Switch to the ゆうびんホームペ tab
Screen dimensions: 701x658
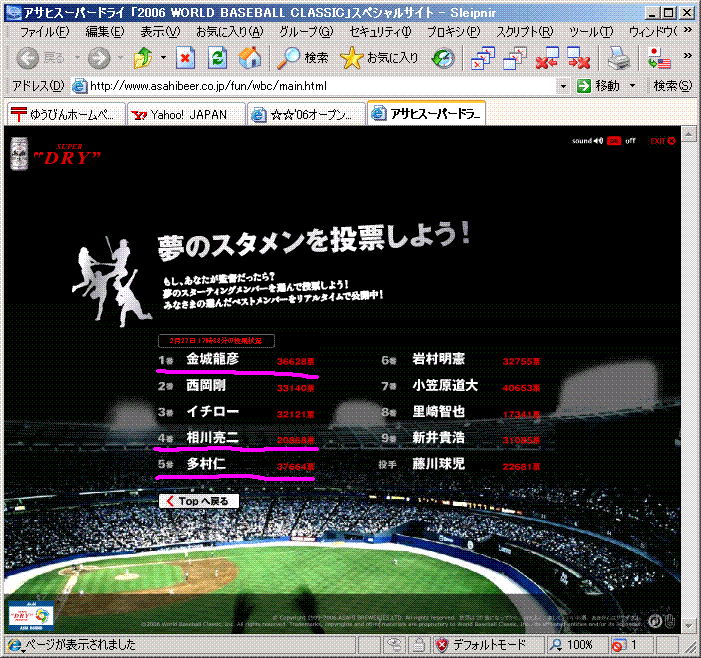coord(66,114)
